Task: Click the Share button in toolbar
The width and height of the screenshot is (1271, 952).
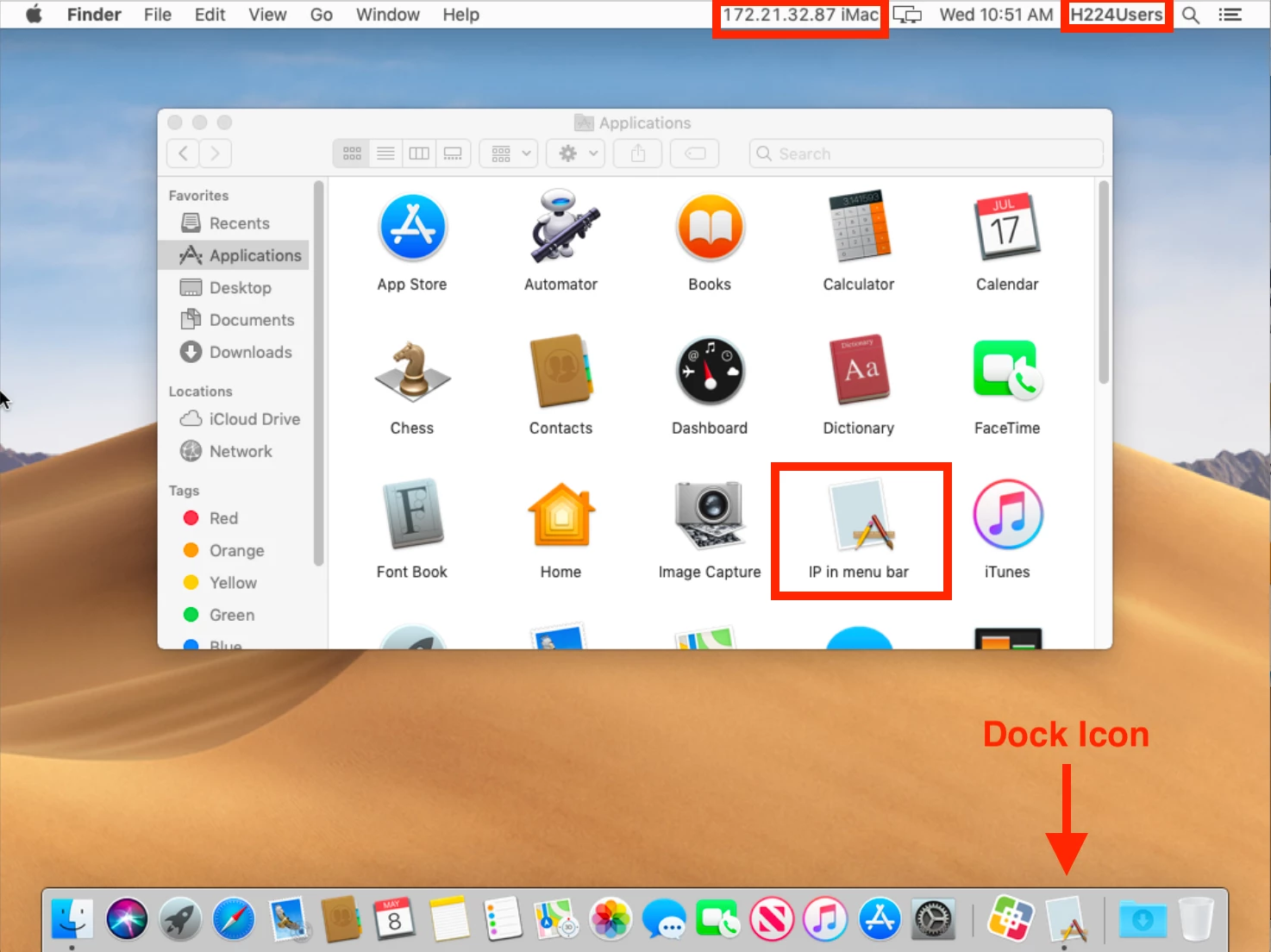Action: coord(638,153)
